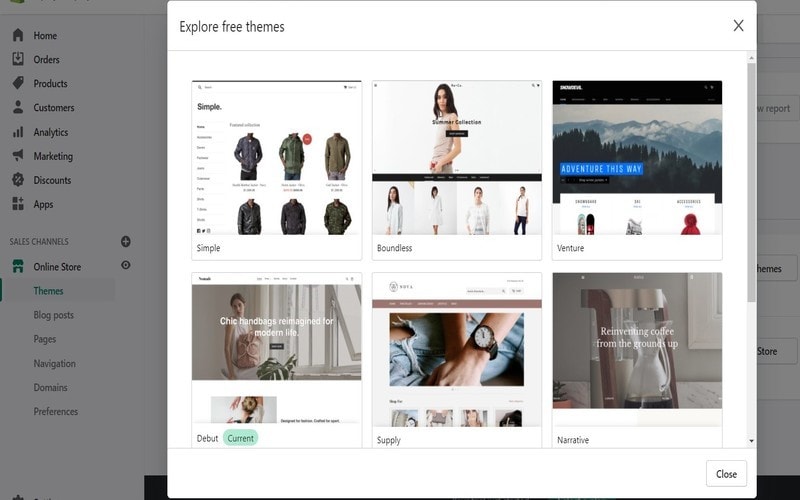Open Orders in the sidebar
The height and width of the screenshot is (500, 800).
[x=46, y=60]
